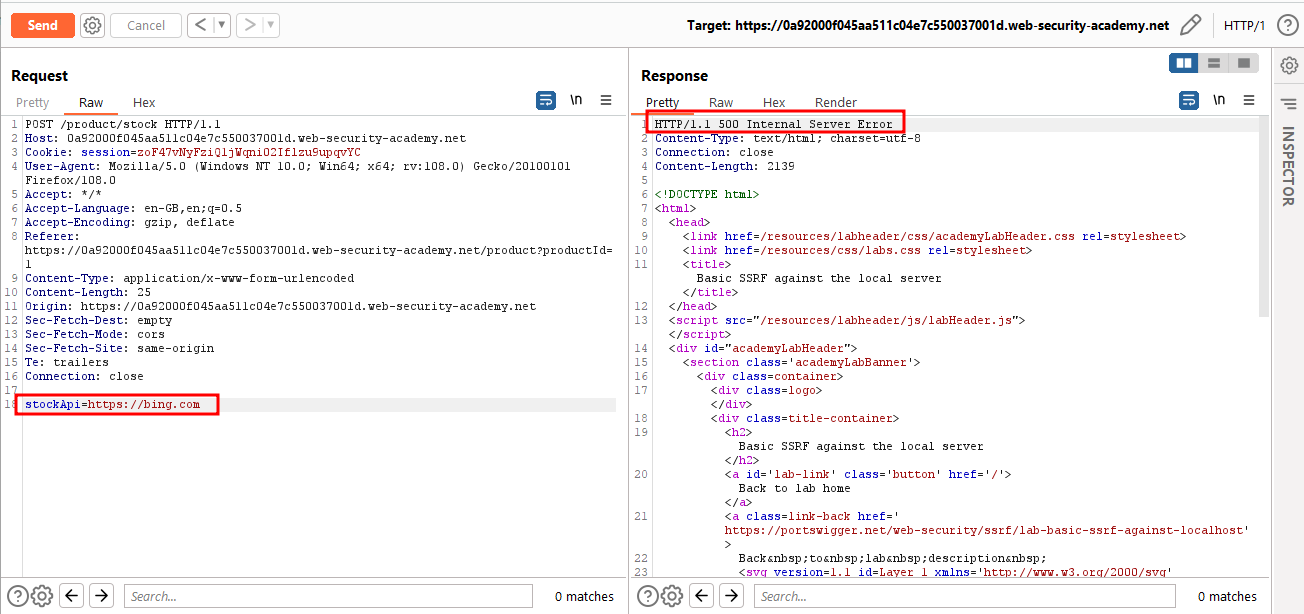Select side-by-side layout view
The width and height of the screenshot is (1304, 614).
[1184, 63]
